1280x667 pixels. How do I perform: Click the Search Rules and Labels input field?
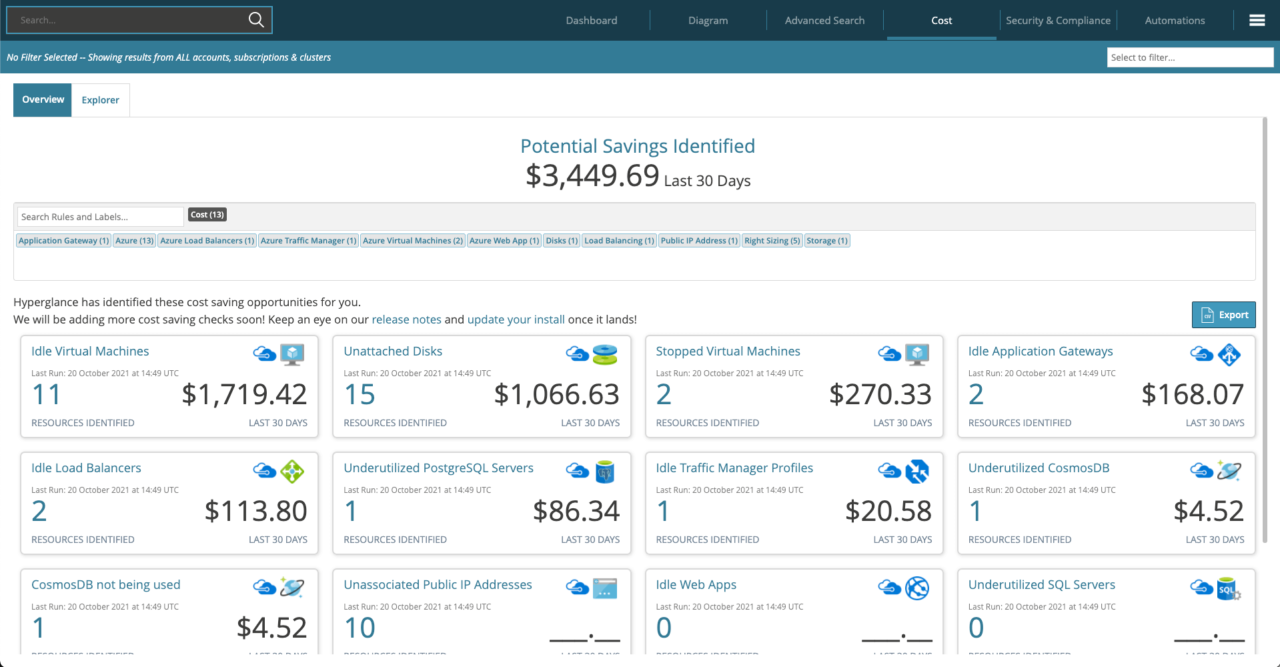(97, 216)
